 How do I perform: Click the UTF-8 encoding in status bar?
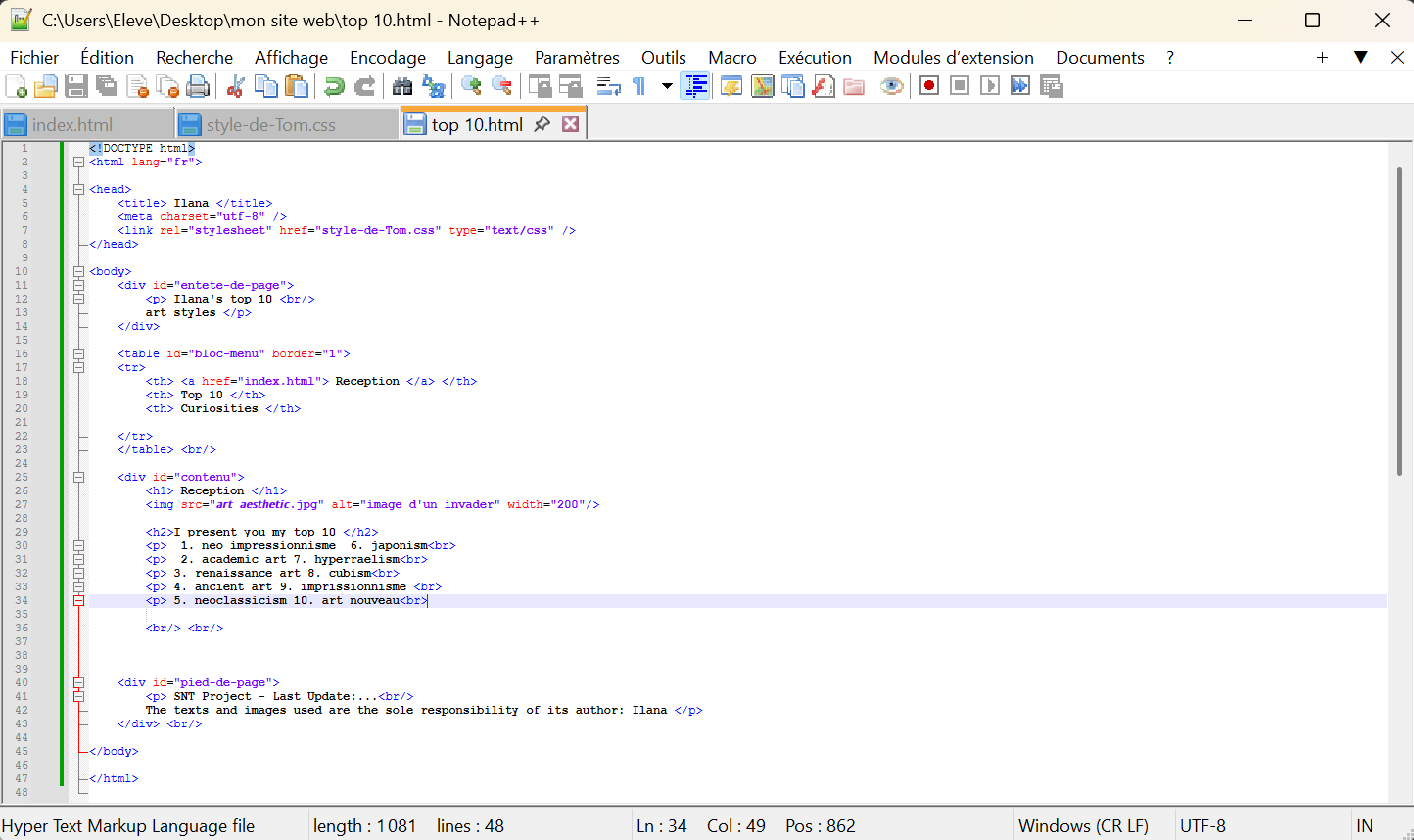point(1202,826)
